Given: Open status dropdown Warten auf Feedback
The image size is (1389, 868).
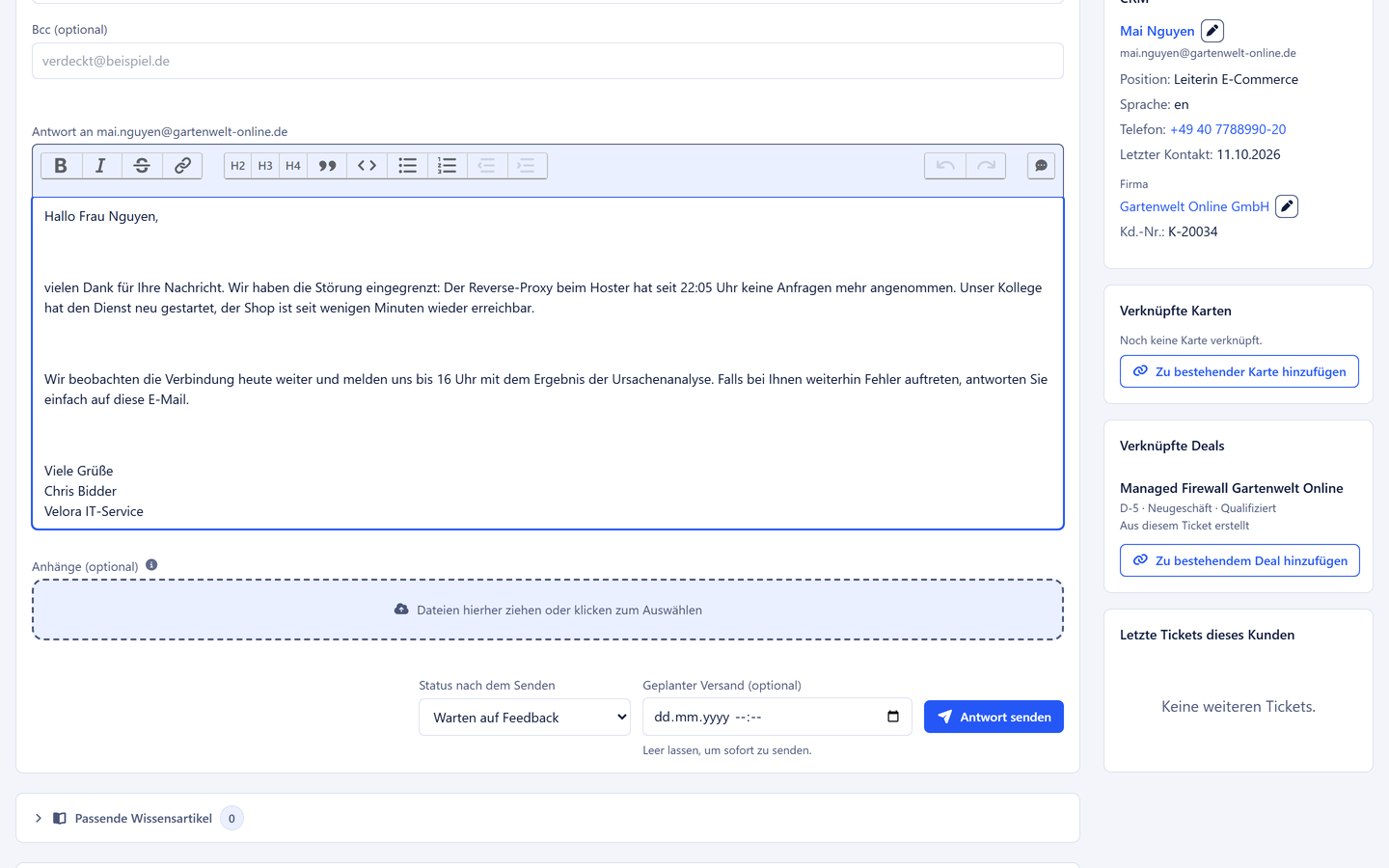Looking at the screenshot, I should tap(525, 718).
